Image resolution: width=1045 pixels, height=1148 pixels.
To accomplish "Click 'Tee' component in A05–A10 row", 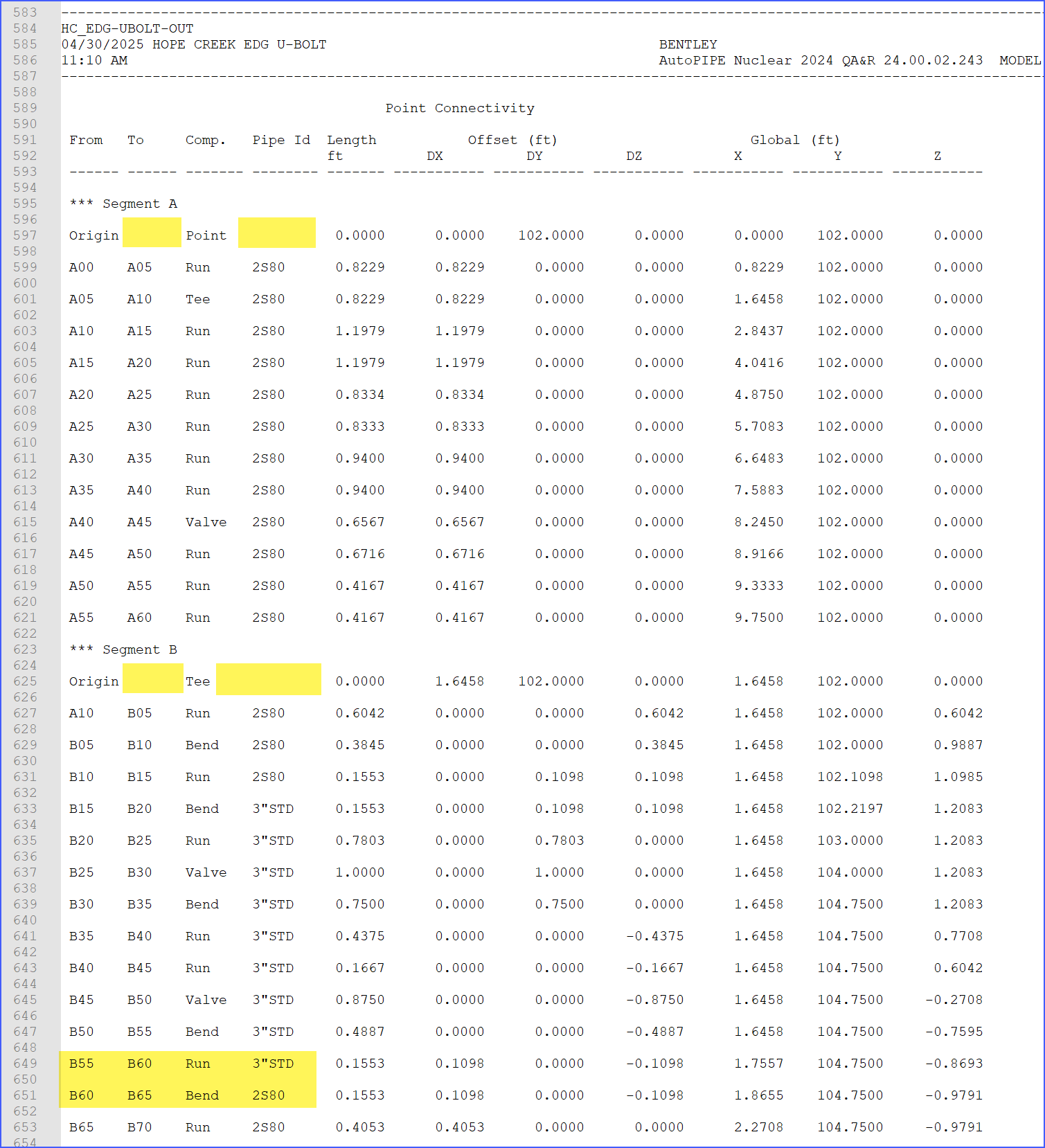I will [x=197, y=299].
